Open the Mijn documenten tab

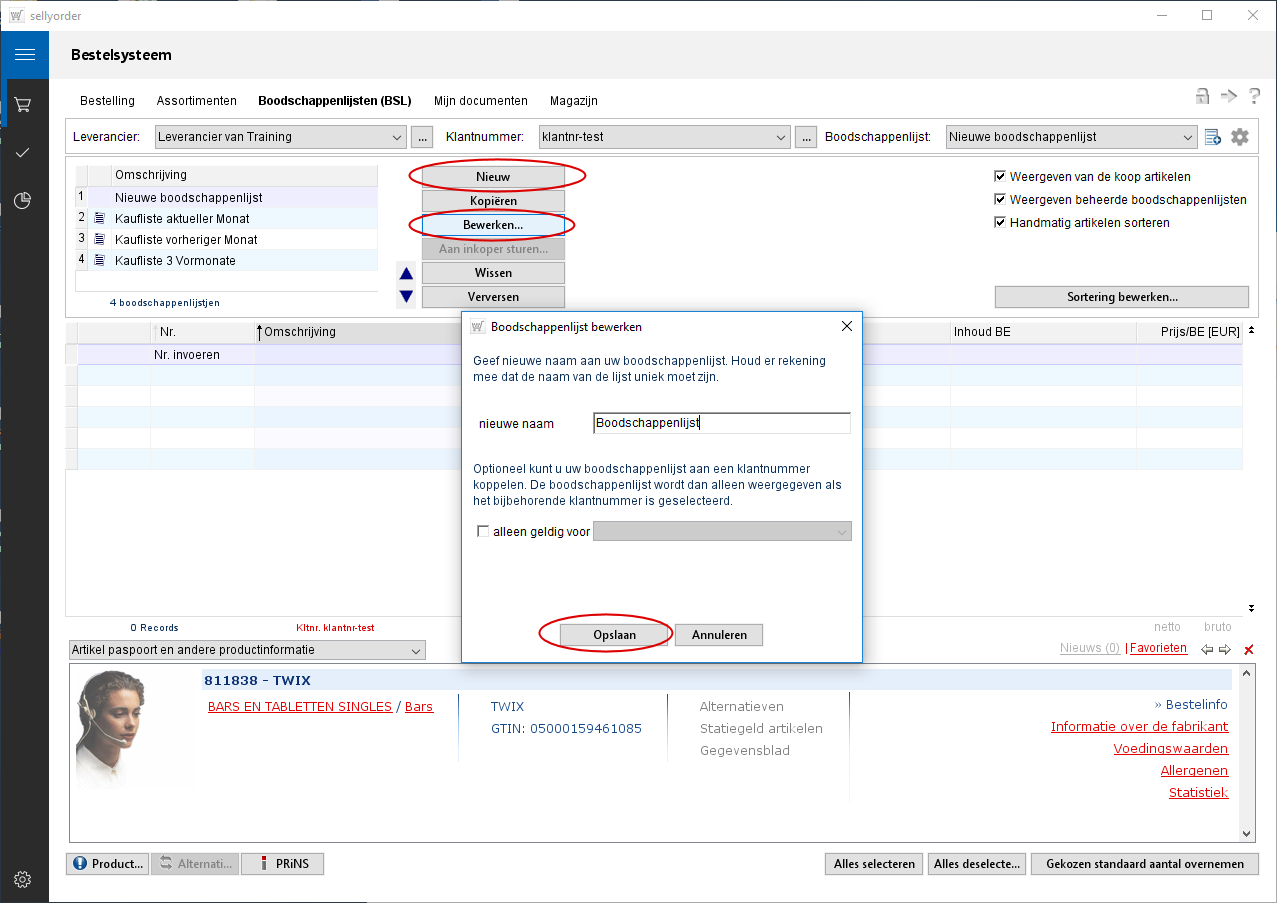pyautogui.click(x=480, y=101)
